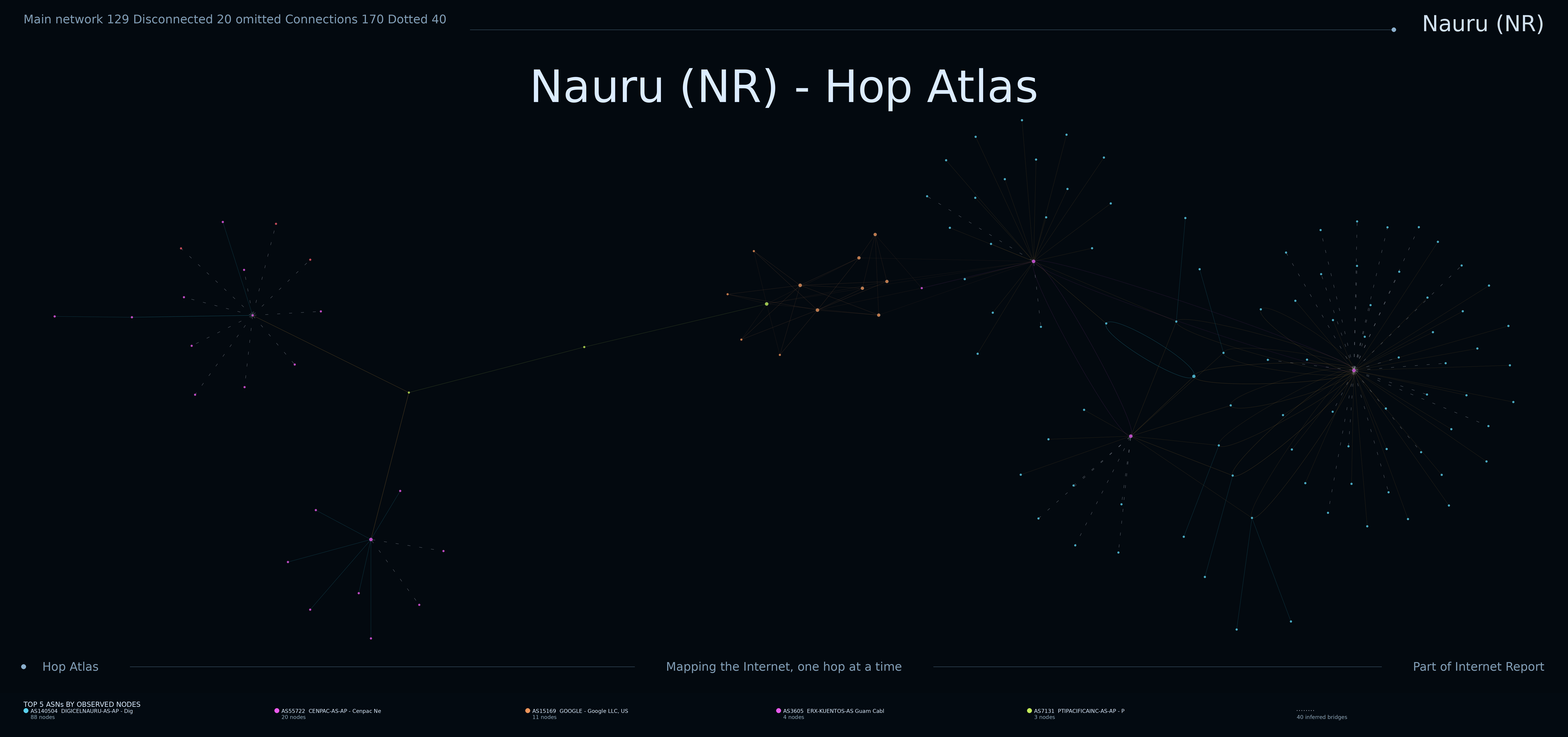Click 'Mapping the Internet, one hop at a time'
Screen dimensions: 1568x737
point(784,667)
